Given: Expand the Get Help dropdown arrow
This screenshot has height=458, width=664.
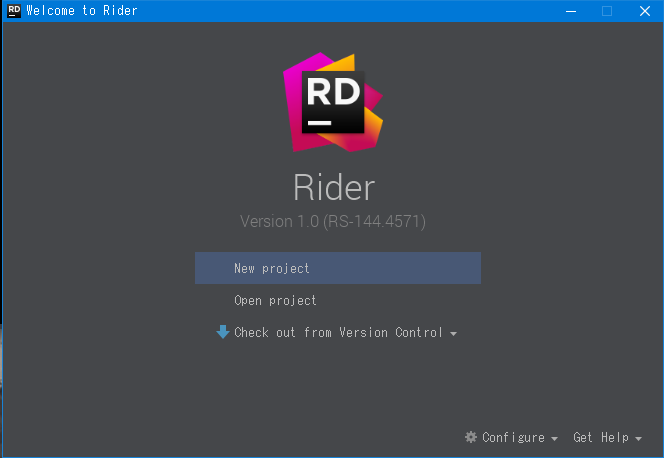Looking at the screenshot, I should pos(638,439).
